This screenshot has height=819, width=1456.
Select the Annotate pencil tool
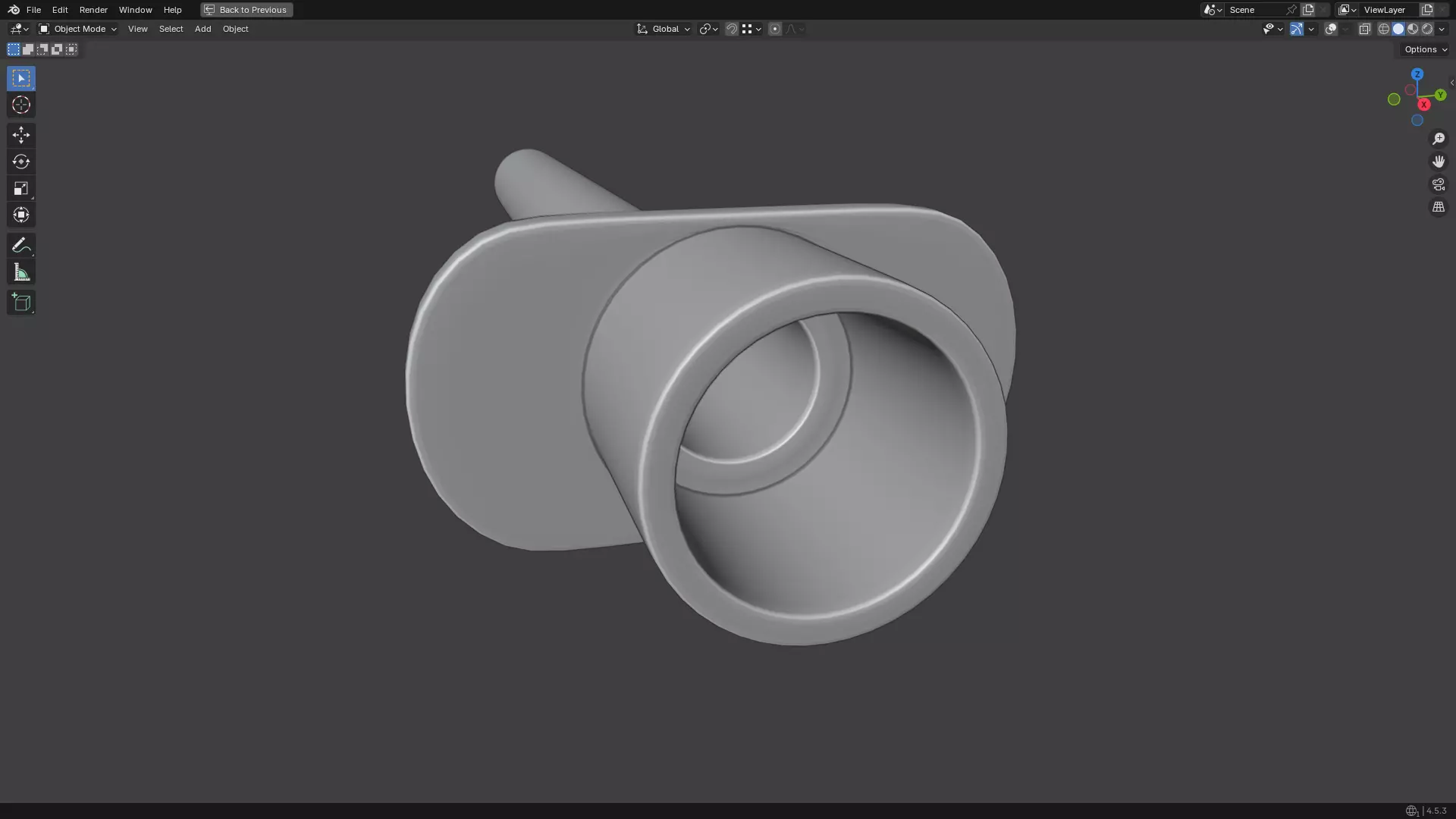coord(20,245)
